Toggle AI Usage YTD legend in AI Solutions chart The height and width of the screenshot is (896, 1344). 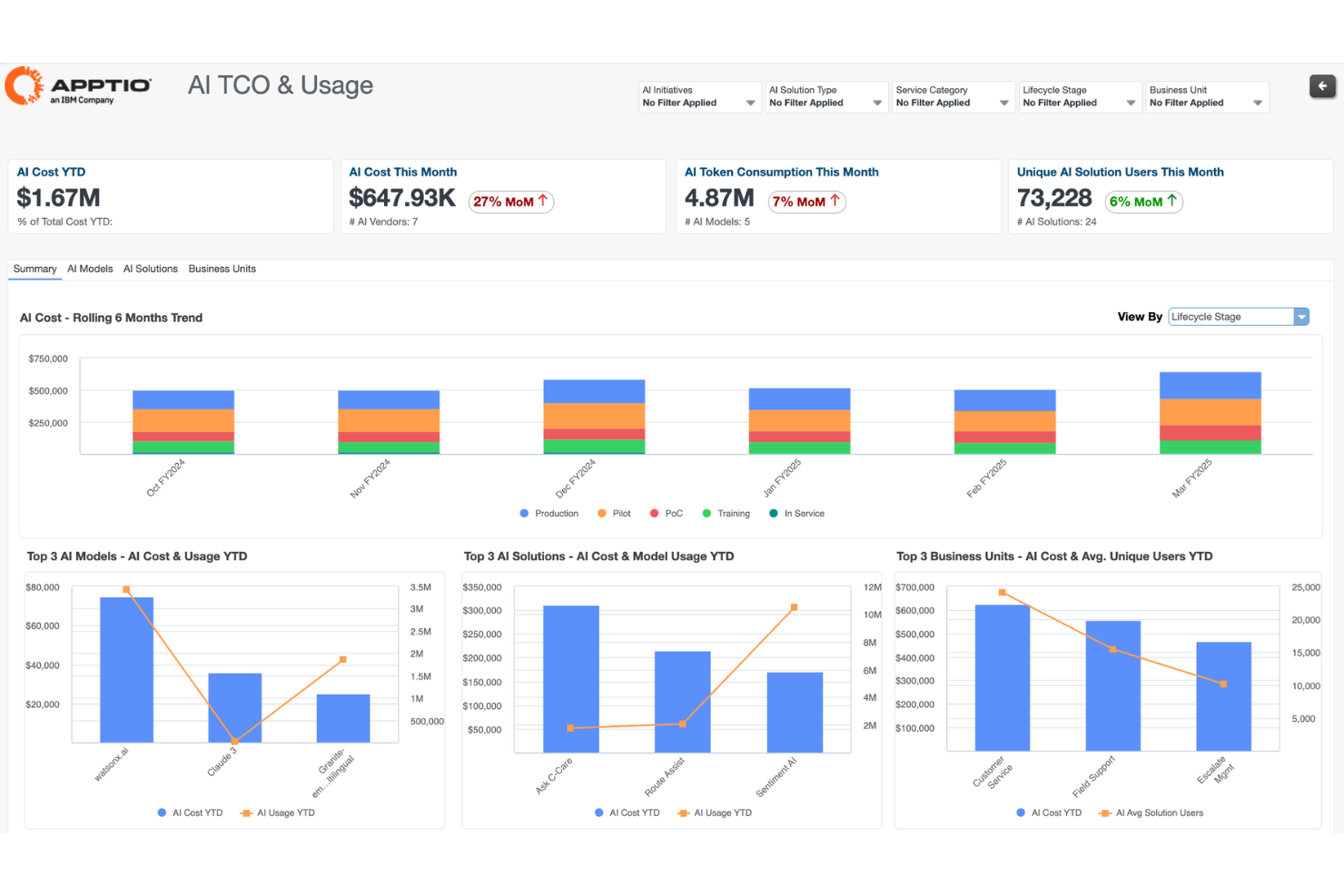pos(715,812)
